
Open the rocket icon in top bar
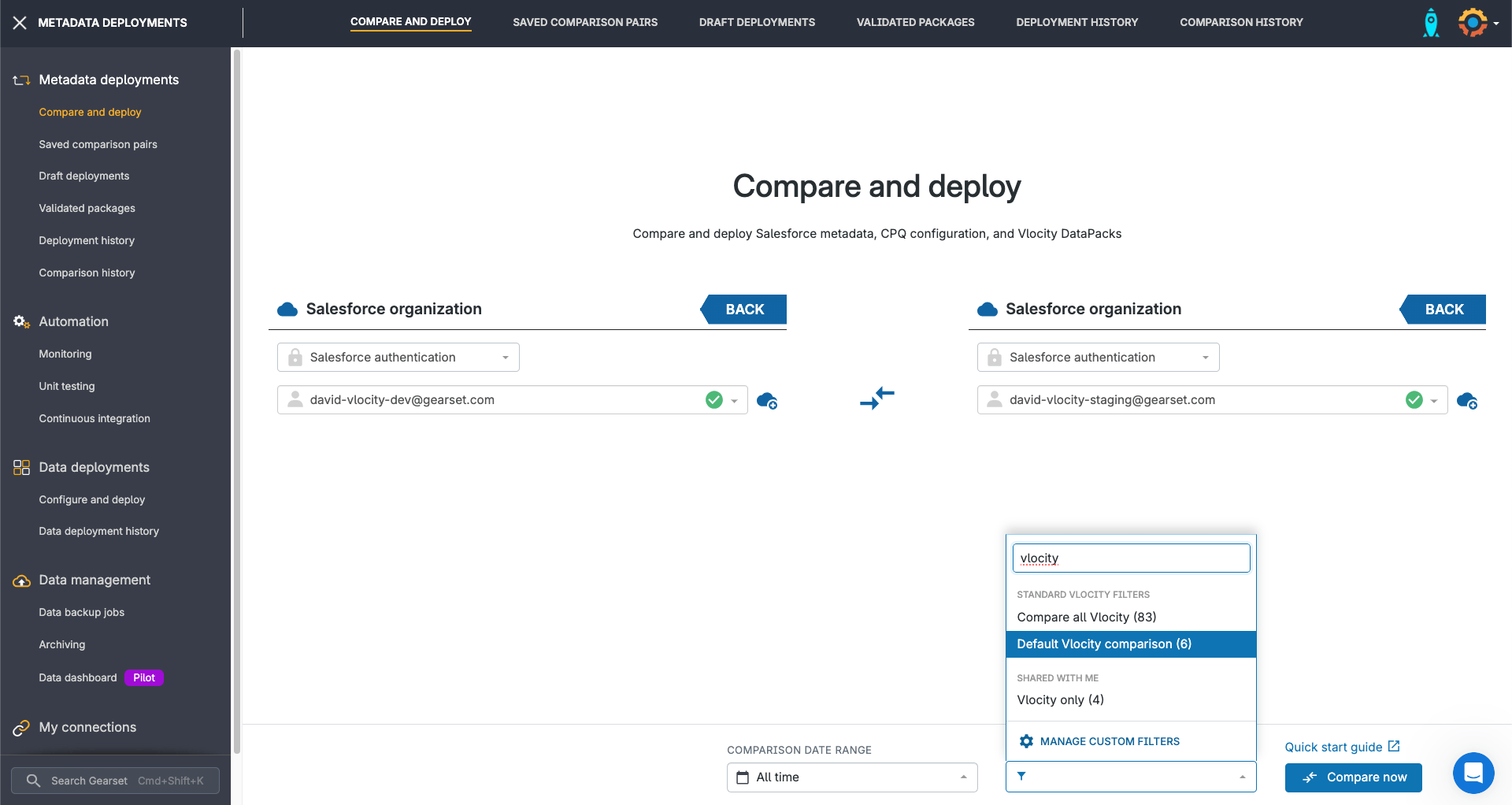[x=1431, y=23]
